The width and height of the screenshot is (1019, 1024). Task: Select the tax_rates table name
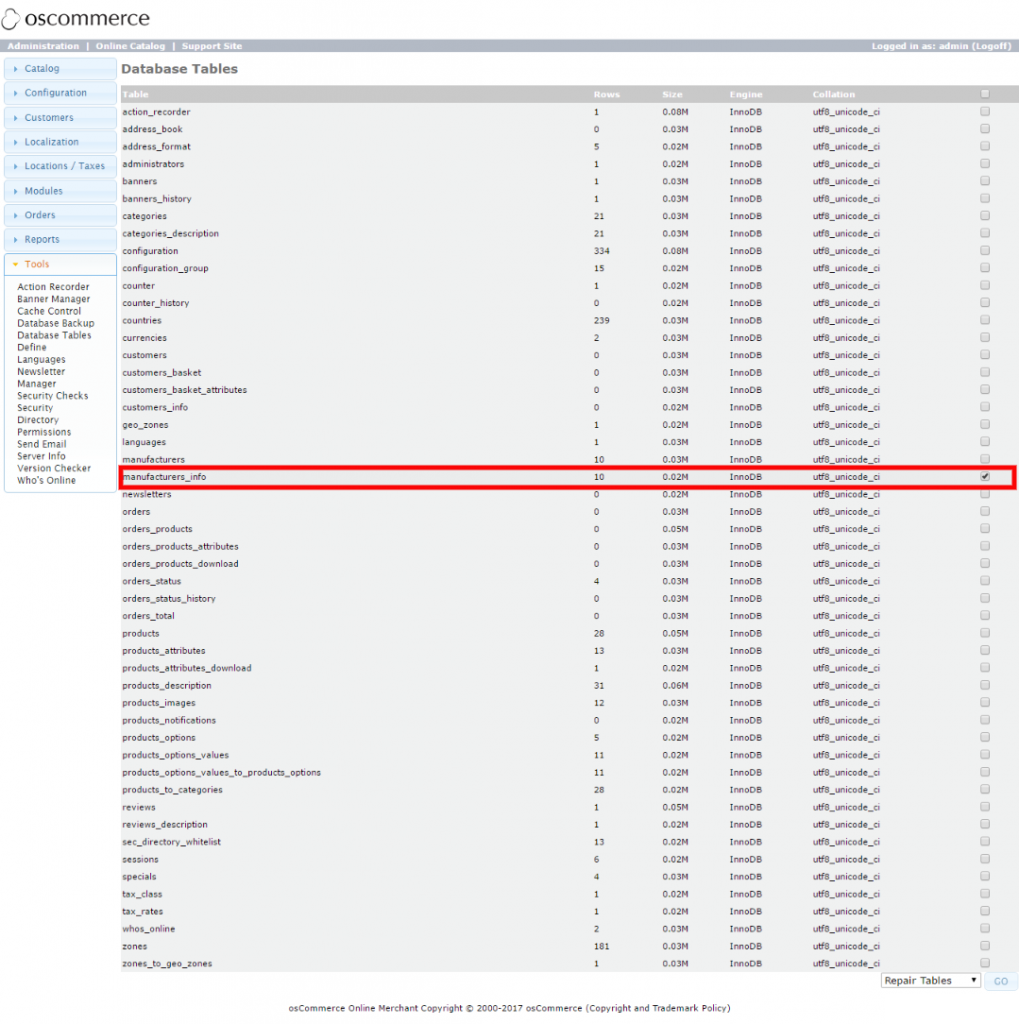tap(142, 912)
